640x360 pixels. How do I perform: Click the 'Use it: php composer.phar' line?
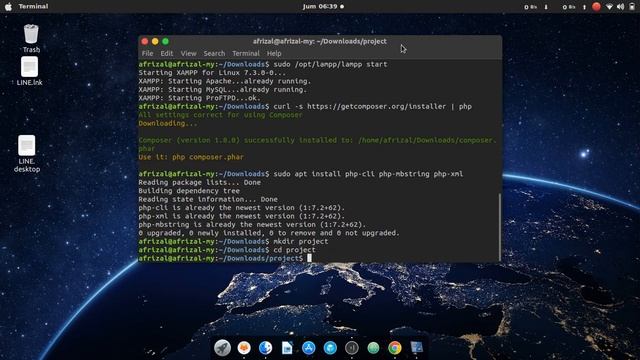pos(191,157)
